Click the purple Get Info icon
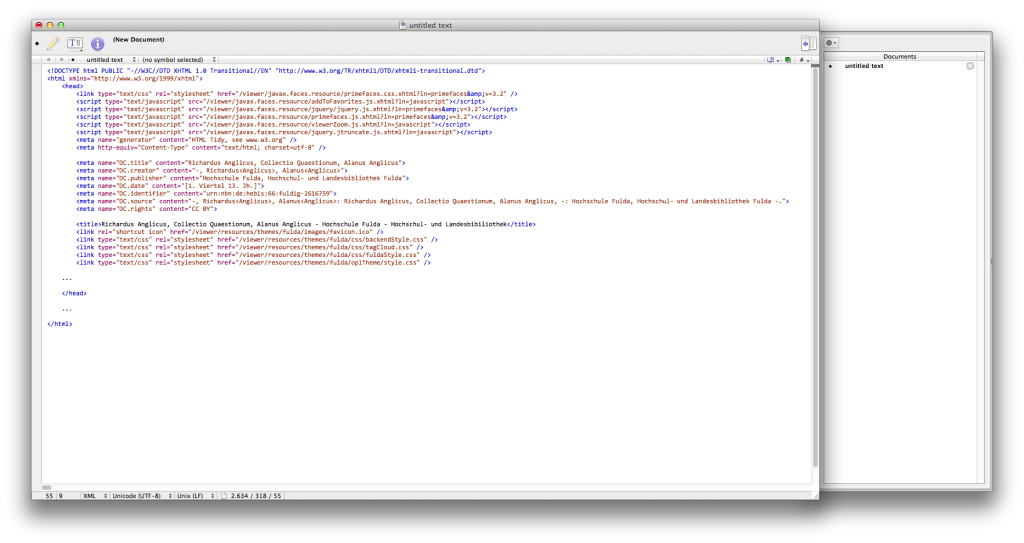This screenshot has width=1024, height=543. (x=97, y=44)
